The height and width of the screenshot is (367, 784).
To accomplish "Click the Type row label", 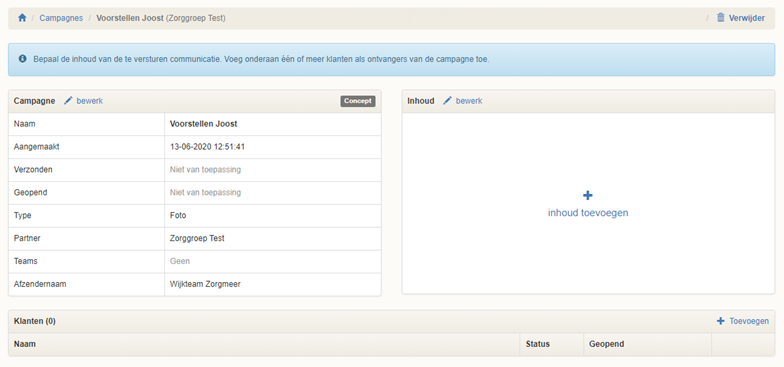I will [x=22, y=216].
